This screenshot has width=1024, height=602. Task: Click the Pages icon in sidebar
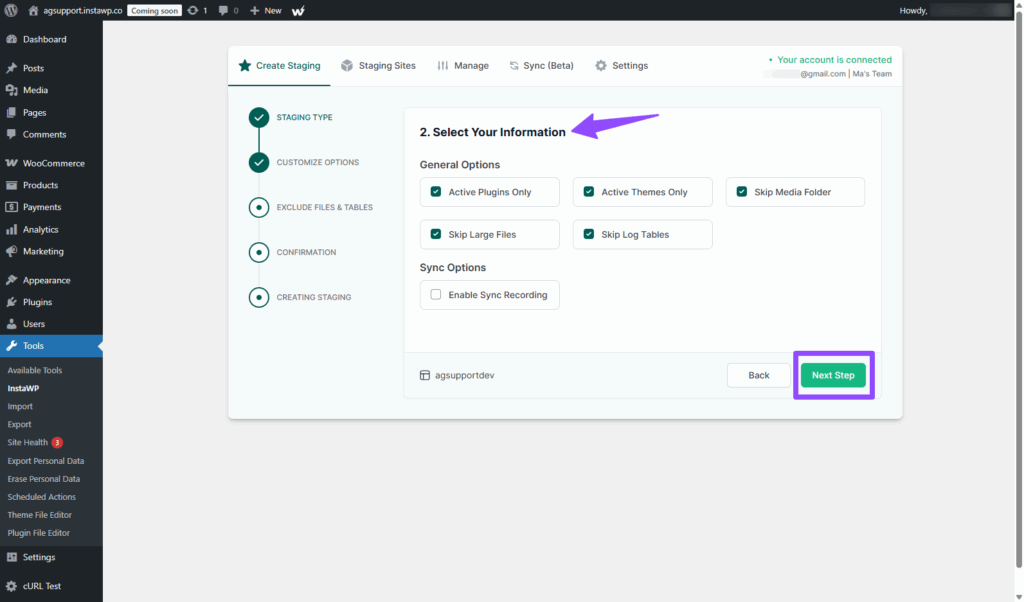coord(11,112)
